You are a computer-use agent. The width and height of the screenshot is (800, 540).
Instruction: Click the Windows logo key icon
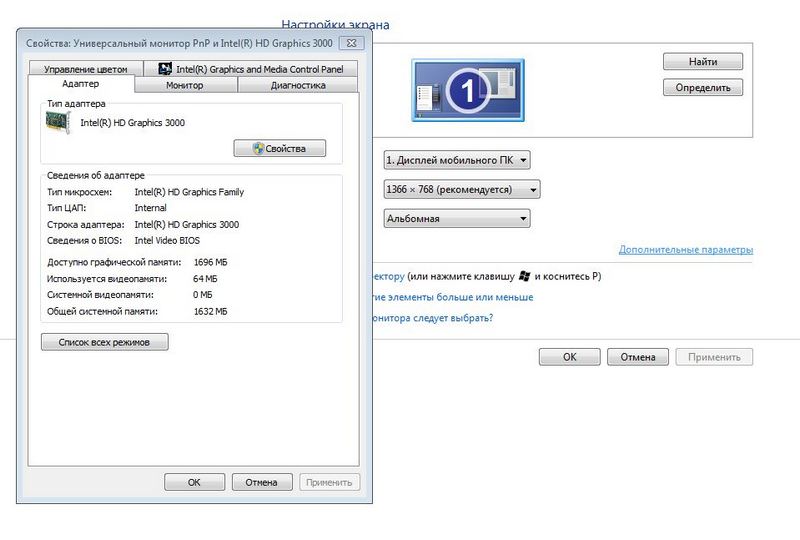pyautogui.click(x=524, y=276)
